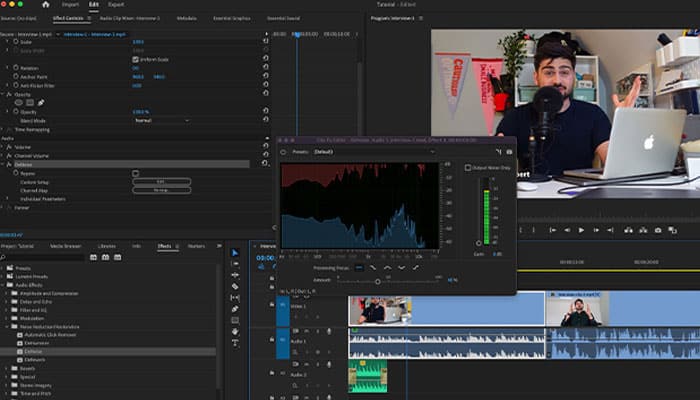Filter by 32-bit Color effects icon
This screenshot has height=400, width=700.
[x=105, y=258]
